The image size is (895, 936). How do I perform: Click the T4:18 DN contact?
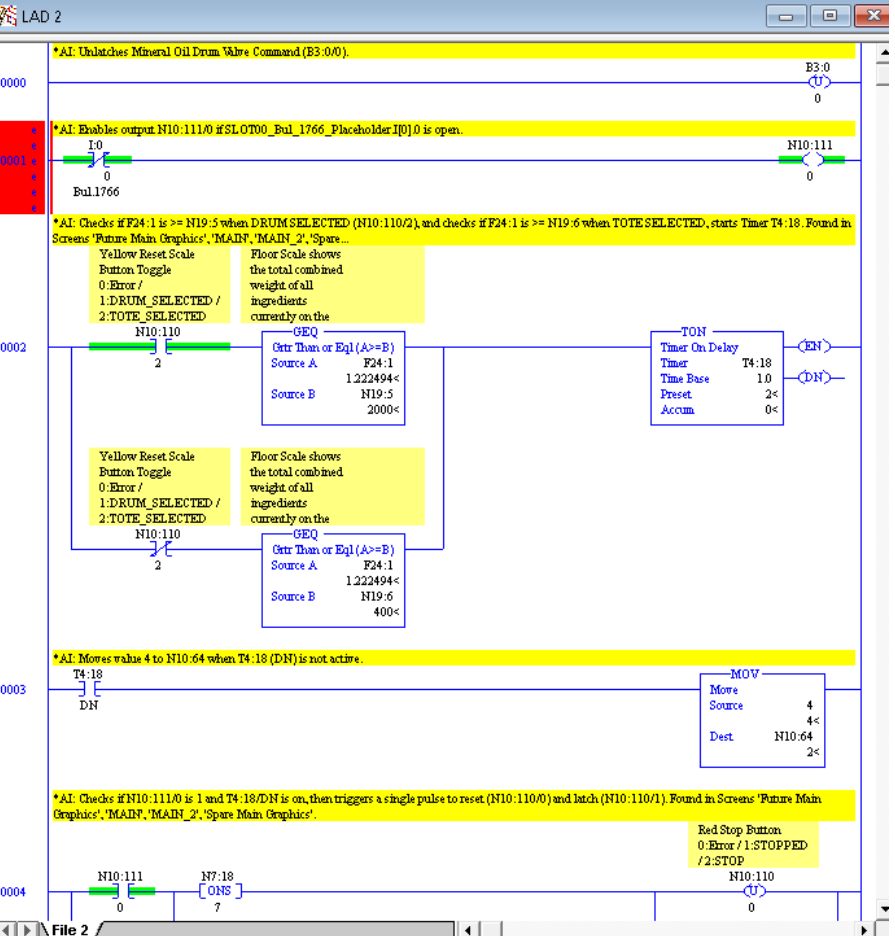(88, 689)
